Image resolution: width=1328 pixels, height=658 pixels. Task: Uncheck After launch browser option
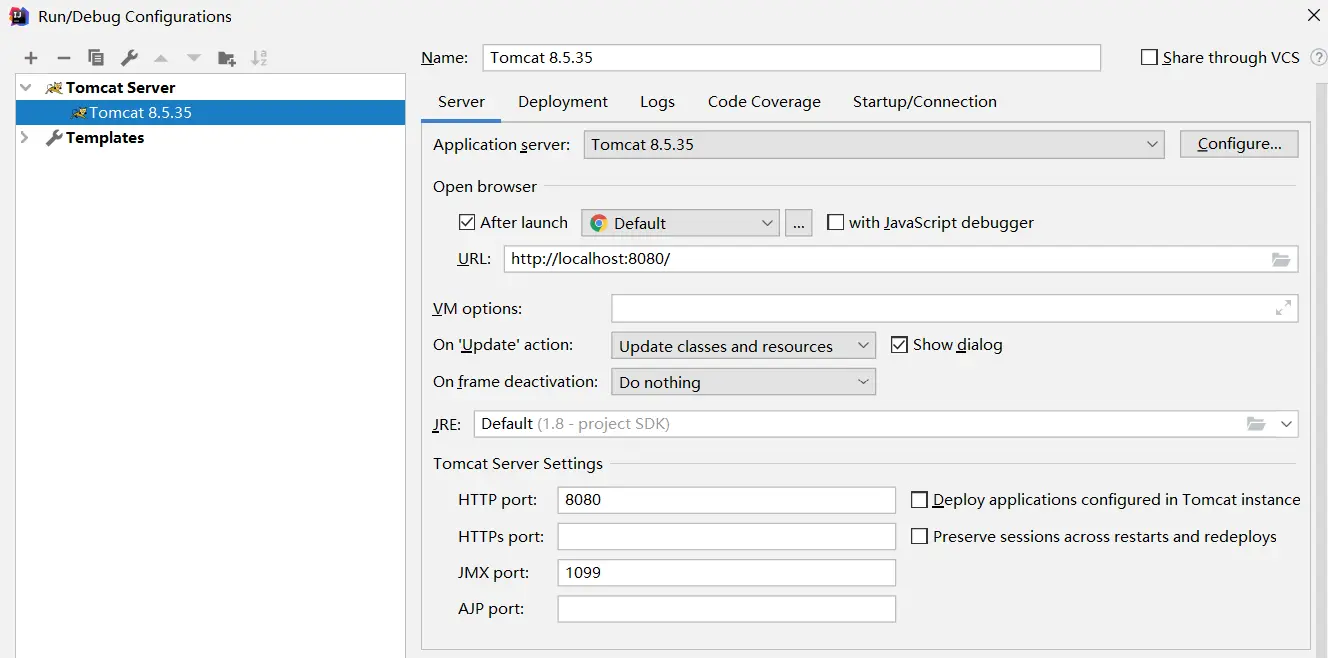coord(467,222)
